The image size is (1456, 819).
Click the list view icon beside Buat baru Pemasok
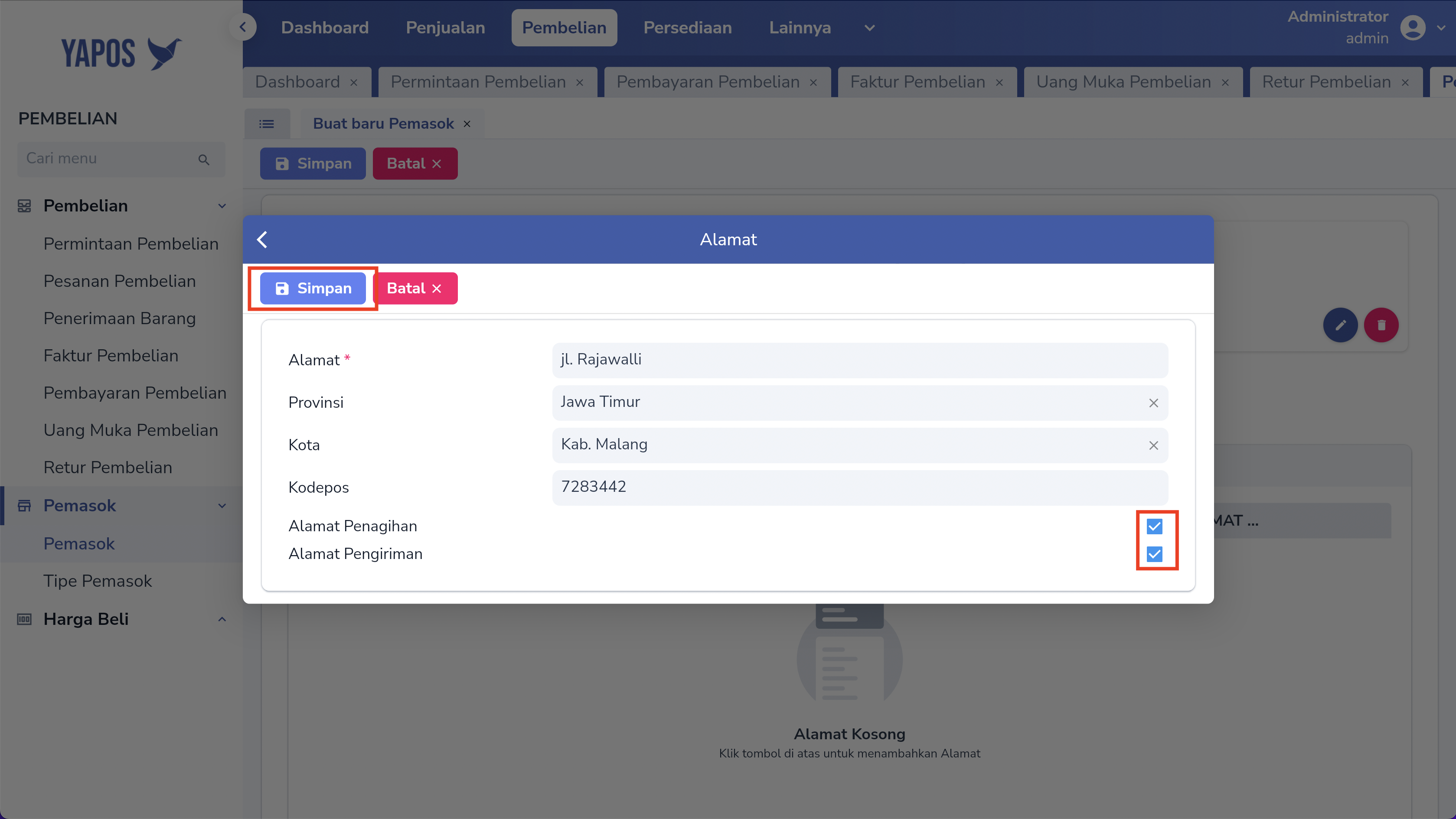click(x=266, y=123)
